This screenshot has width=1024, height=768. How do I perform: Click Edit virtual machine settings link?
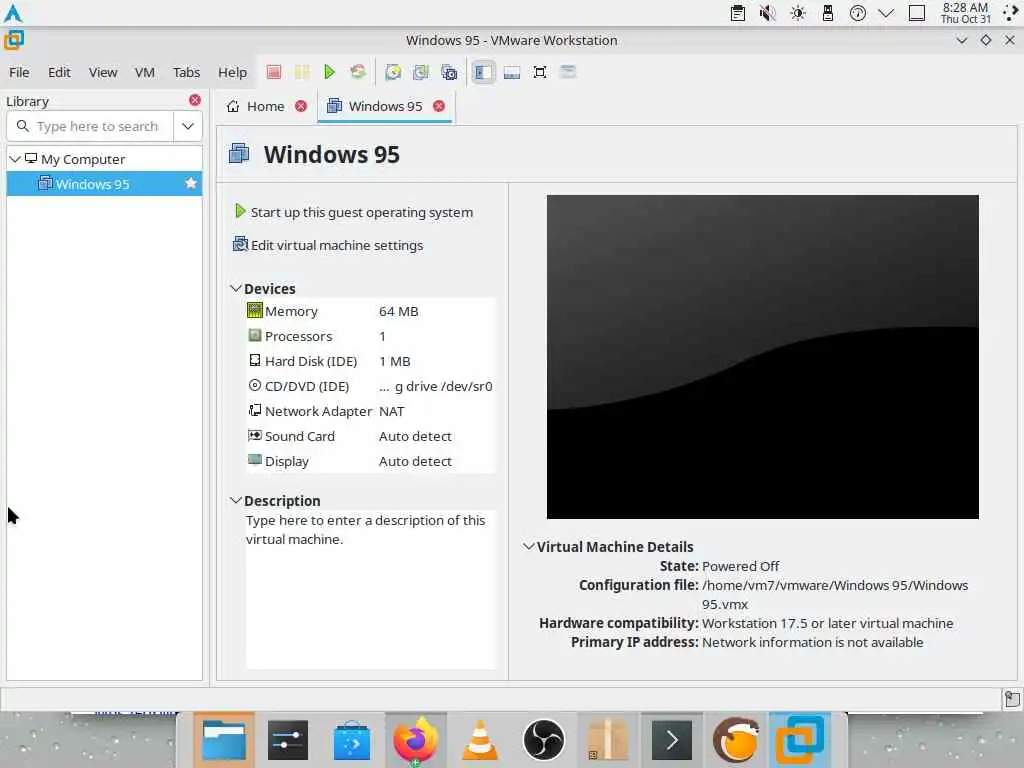pyautogui.click(x=328, y=245)
